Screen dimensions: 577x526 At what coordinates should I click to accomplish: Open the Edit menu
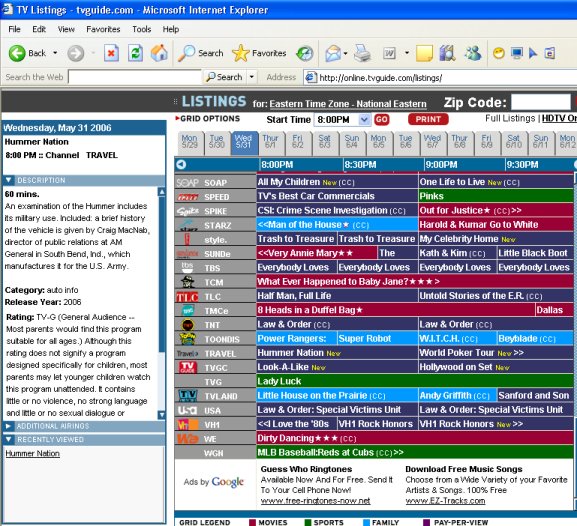coord(39,29)
